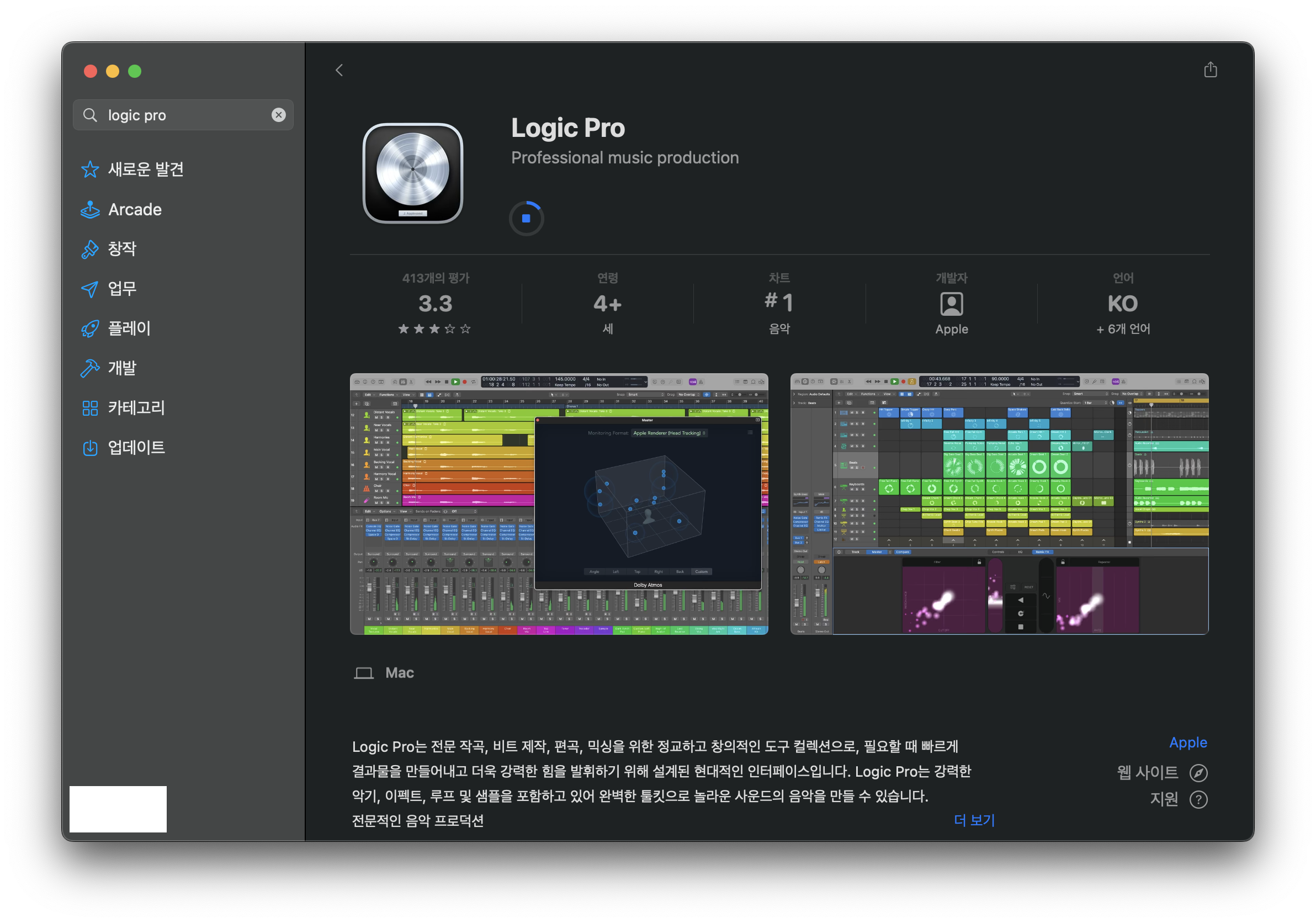Open the 새로운 발견 section

146,169
